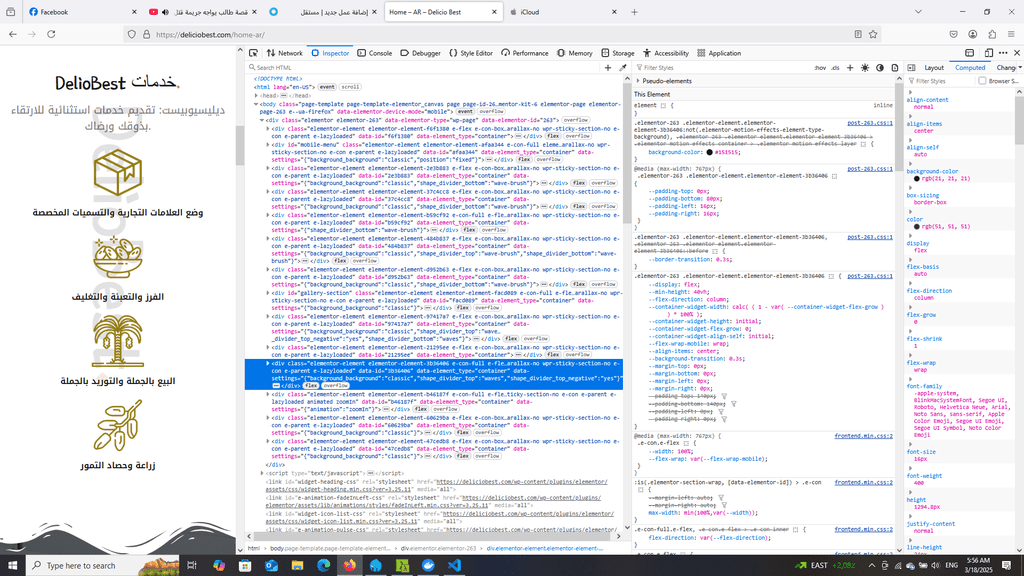Toggle the flex badge on the highlighted div
Screen dimensions: 1024x576
[311, 385]
